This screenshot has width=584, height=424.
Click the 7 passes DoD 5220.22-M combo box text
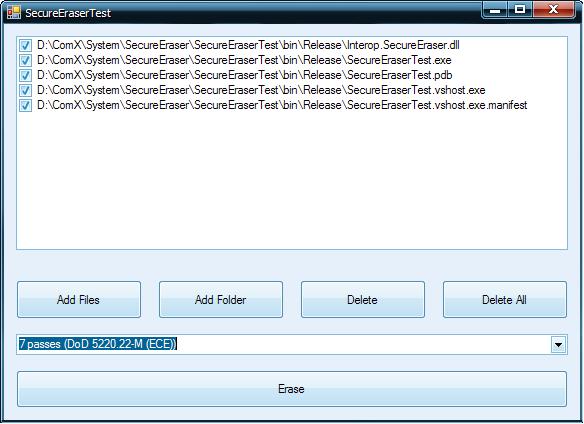(x=98, y=344)
